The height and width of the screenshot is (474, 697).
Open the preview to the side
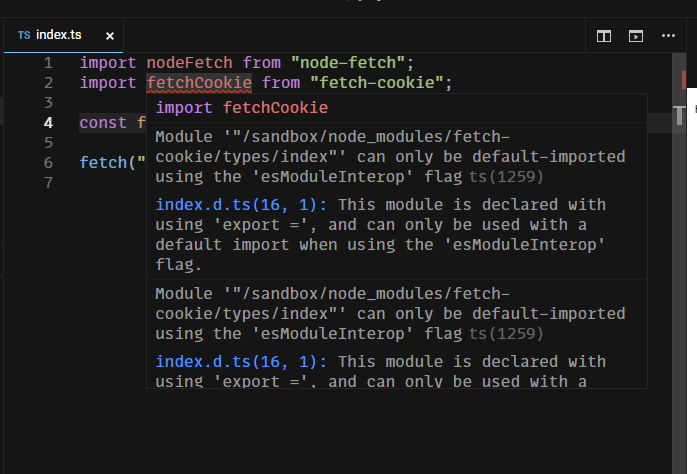(x=636, y=36)
